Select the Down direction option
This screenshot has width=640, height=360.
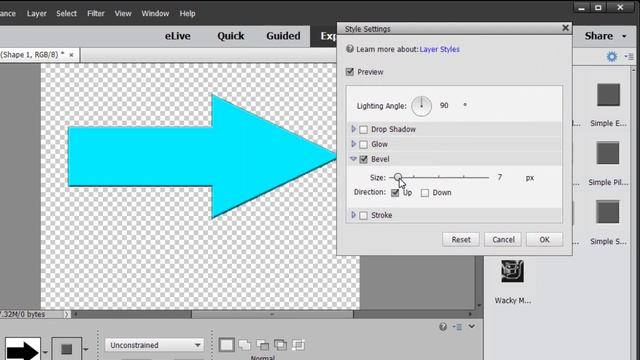pos(425,193)
